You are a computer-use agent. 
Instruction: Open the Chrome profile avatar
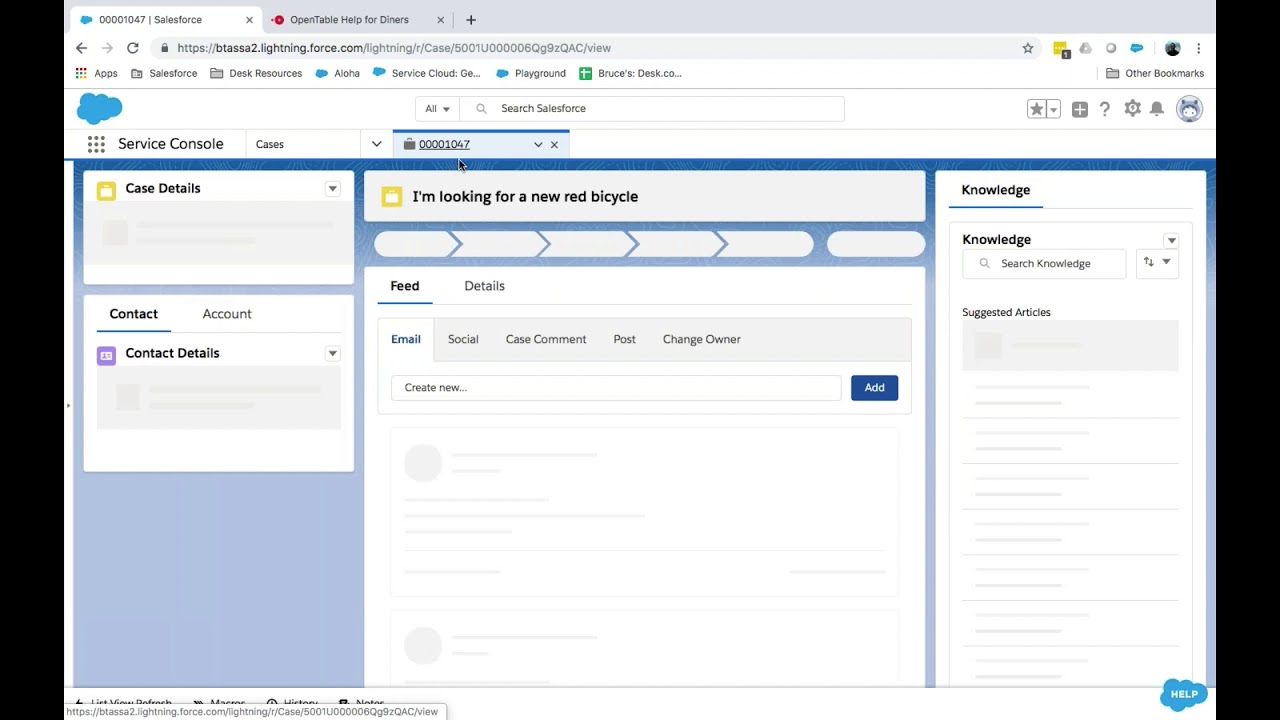click(1173, 48)
